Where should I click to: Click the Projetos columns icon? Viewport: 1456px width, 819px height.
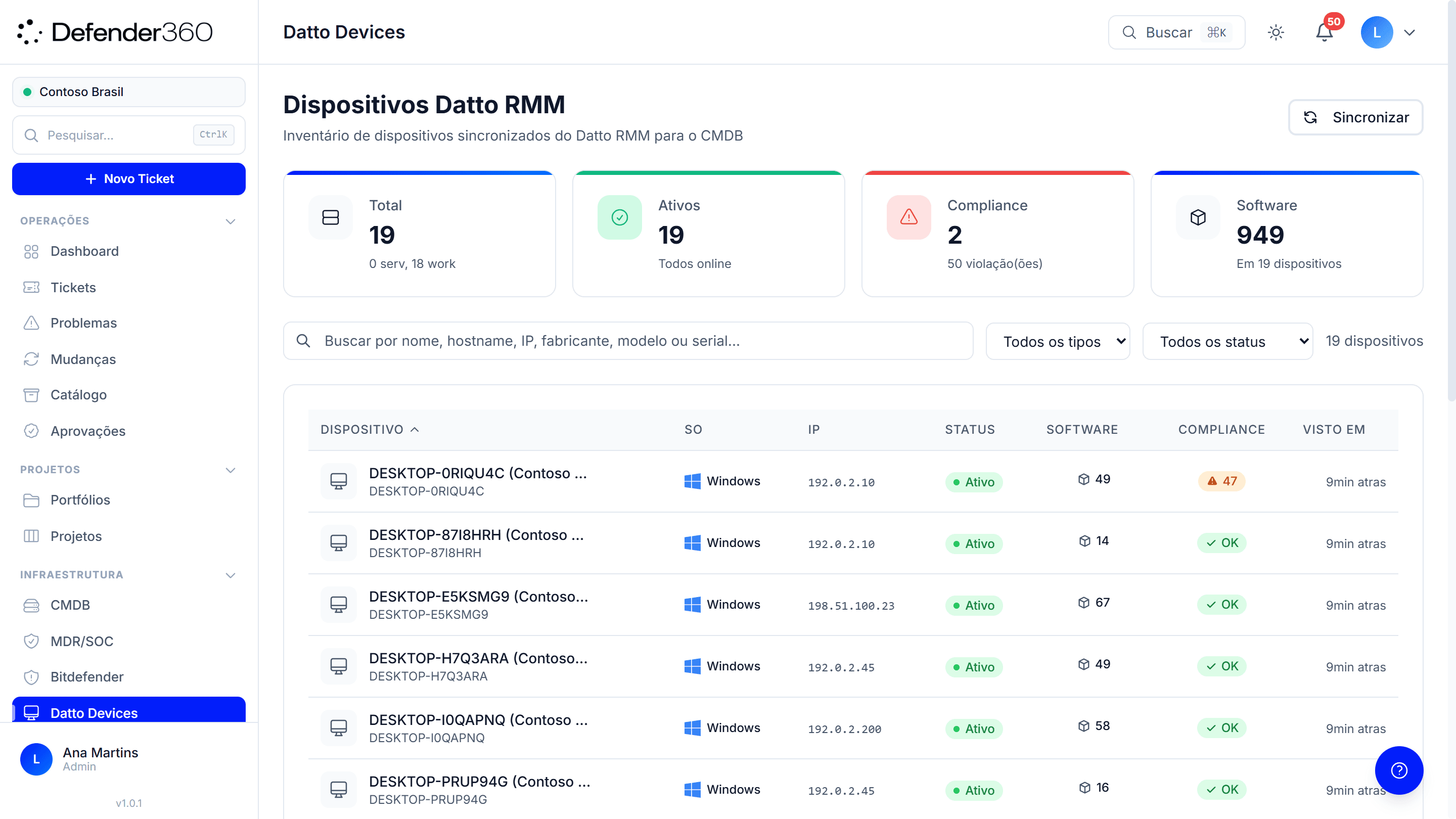point(31,536)
